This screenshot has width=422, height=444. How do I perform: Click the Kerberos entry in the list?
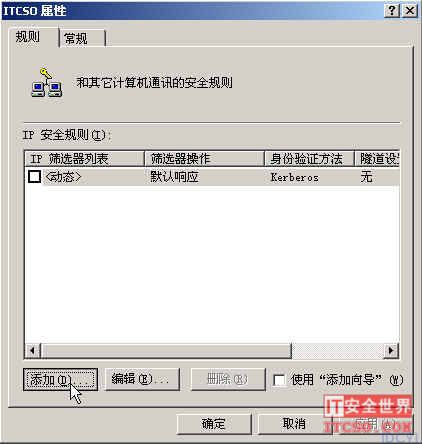tap(294, 177)
